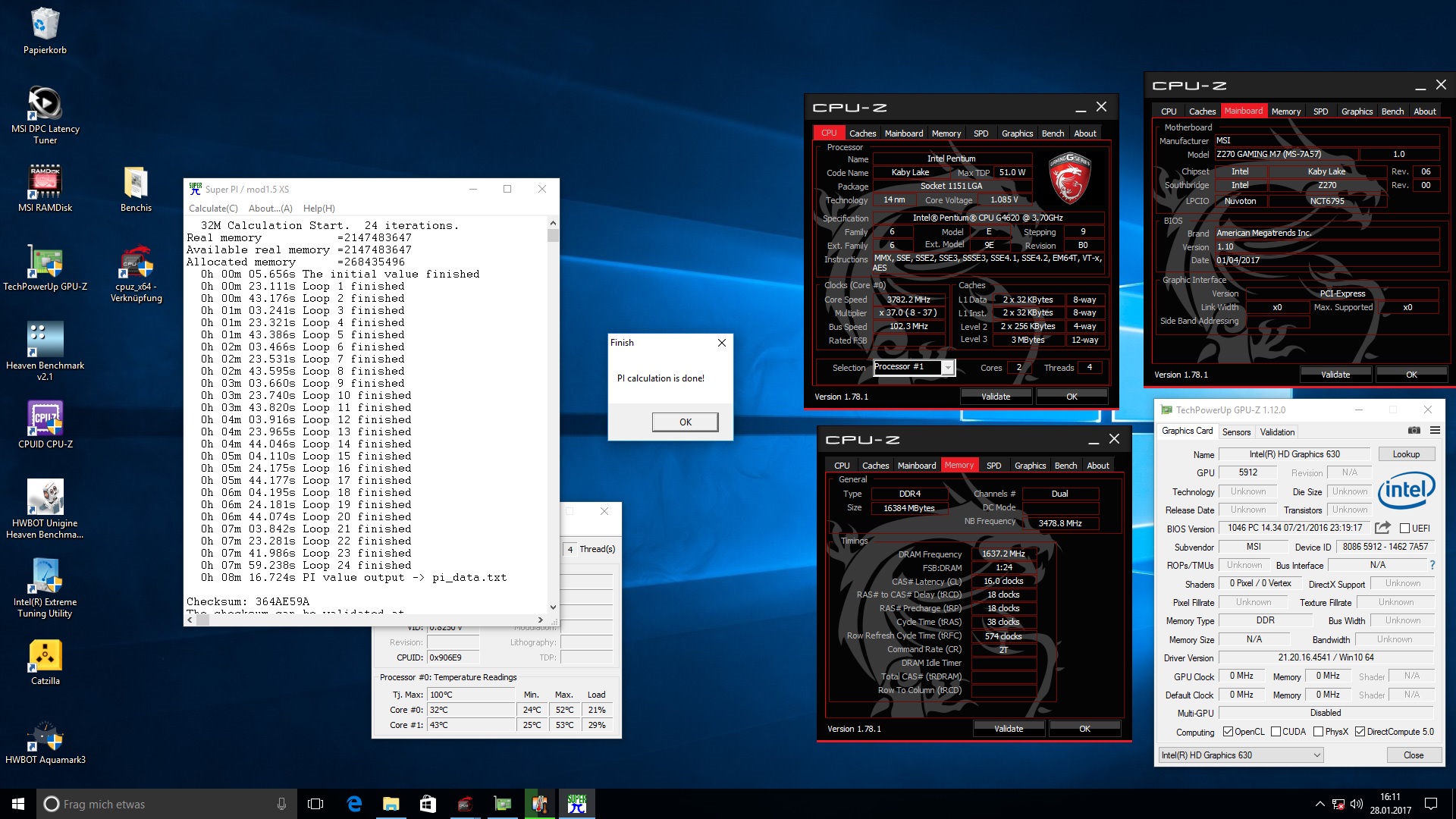Click the taskbar clock showing 16:11
The height and width of the screenshot is (819, 1456).
(x=1391, y=804)
